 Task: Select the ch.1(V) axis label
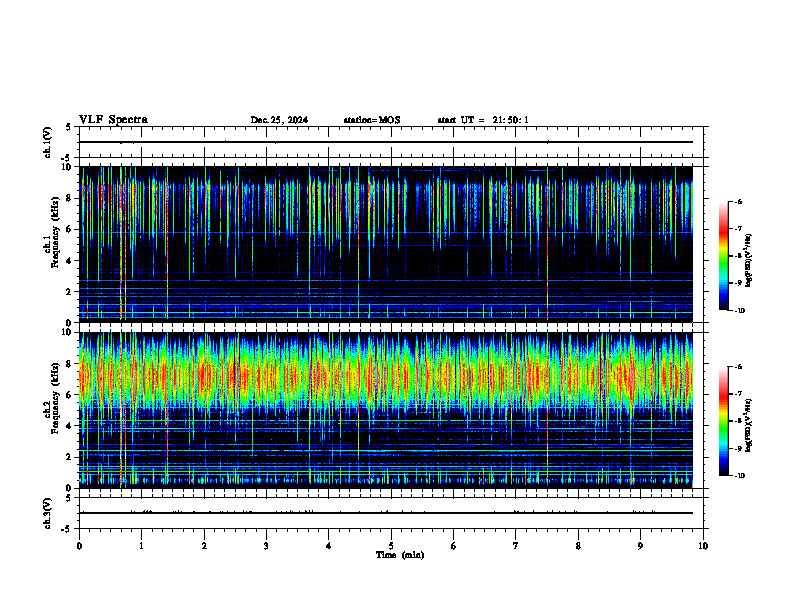click(x=47, y=142)
